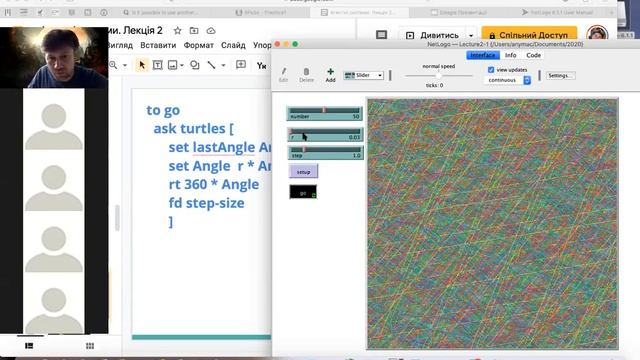Click the Edit pencil icon in NetLogo
Viewport: 640px width, 360px height.
tap(283, 72)
